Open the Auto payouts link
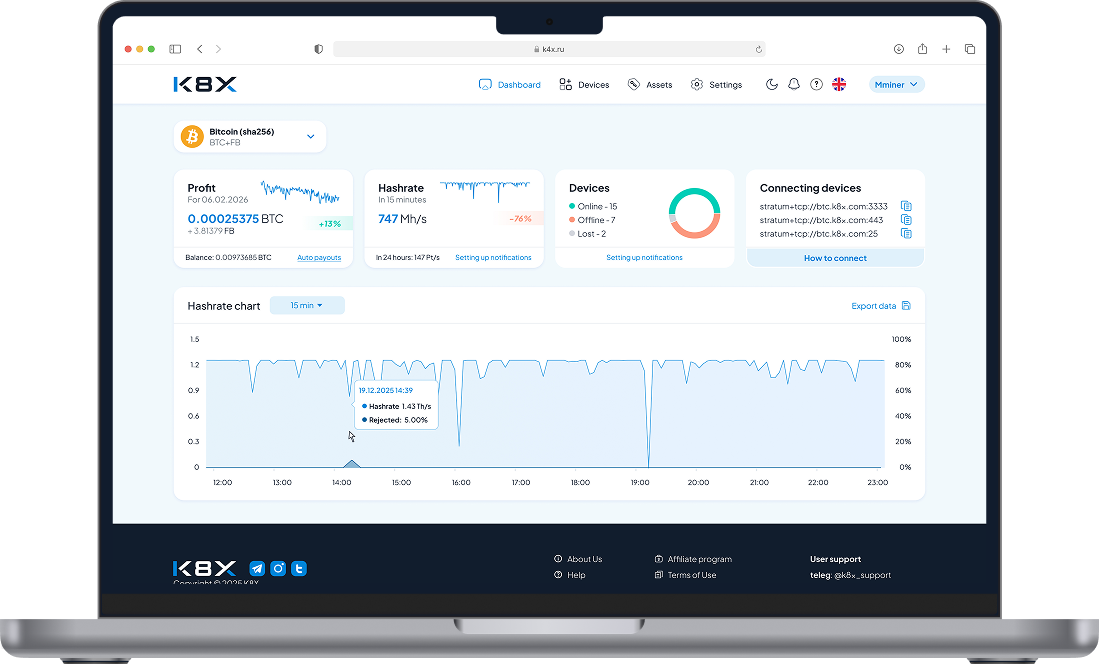This screenshot has height=664, width=1099. (x=319, y=258)
